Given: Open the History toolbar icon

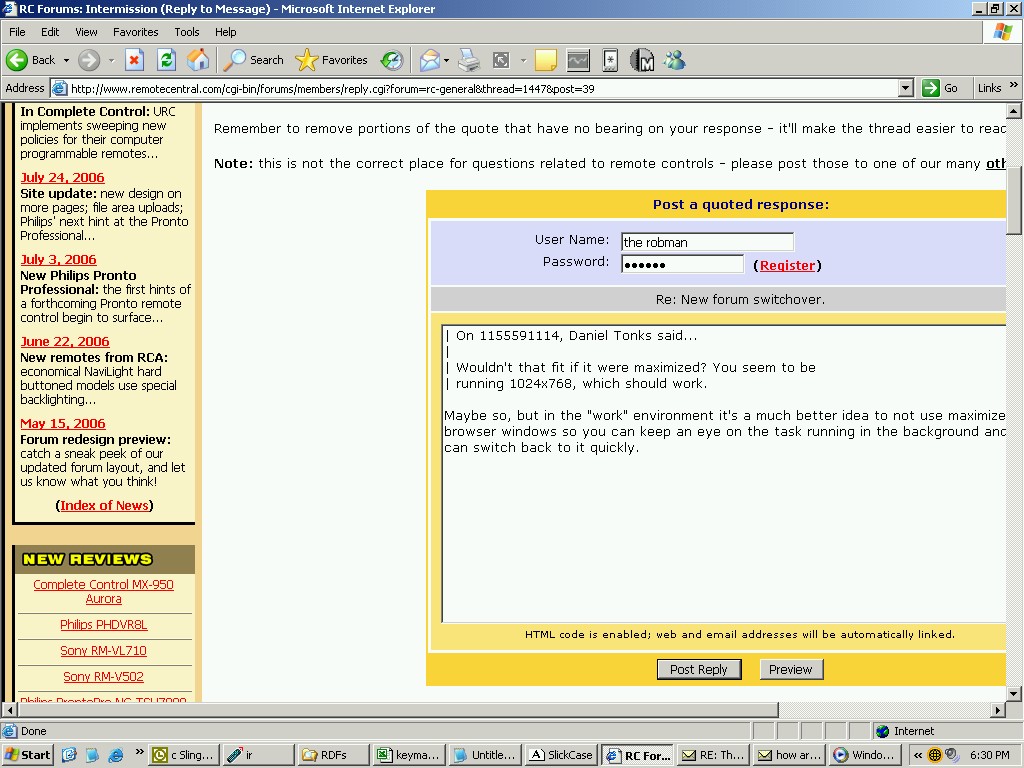Looking at the screenshot, I should 392,60.
